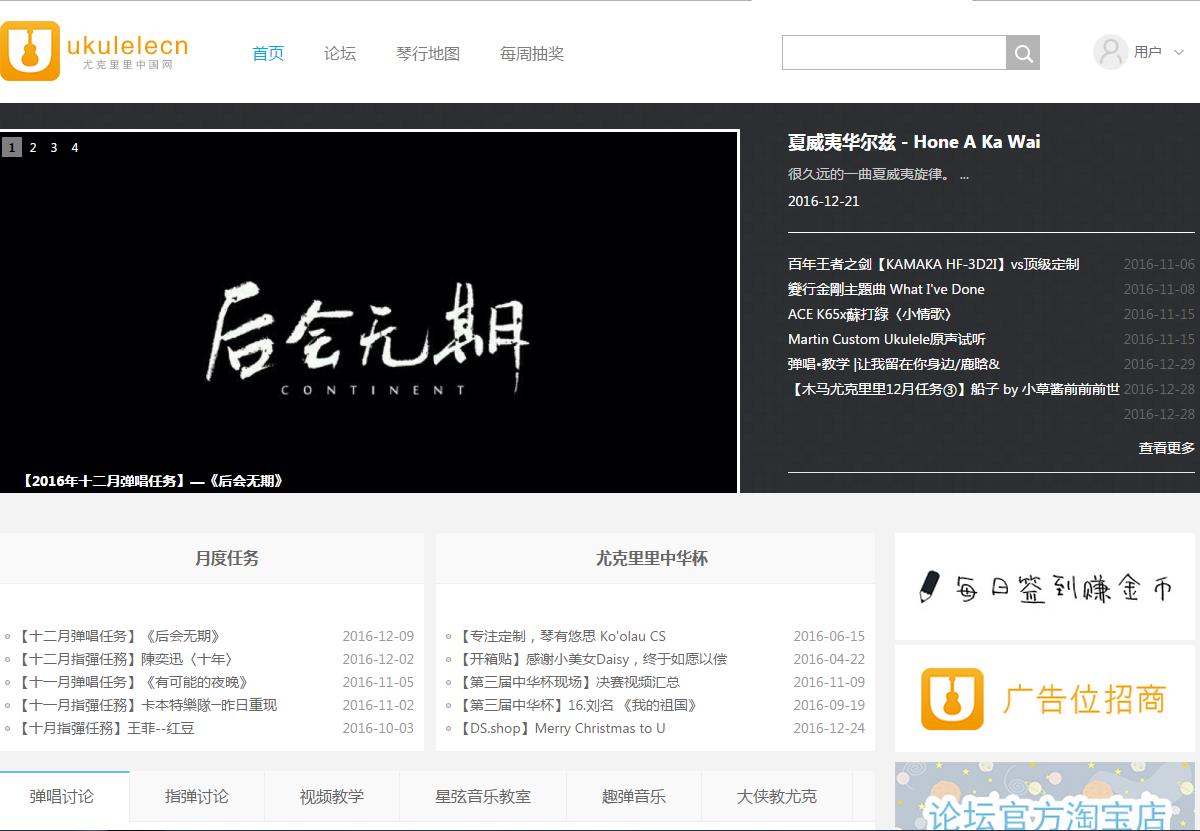This screenshot has height=831, width=1200.
Task: Switch to 视频教学 tab
Action: point(332,796)
